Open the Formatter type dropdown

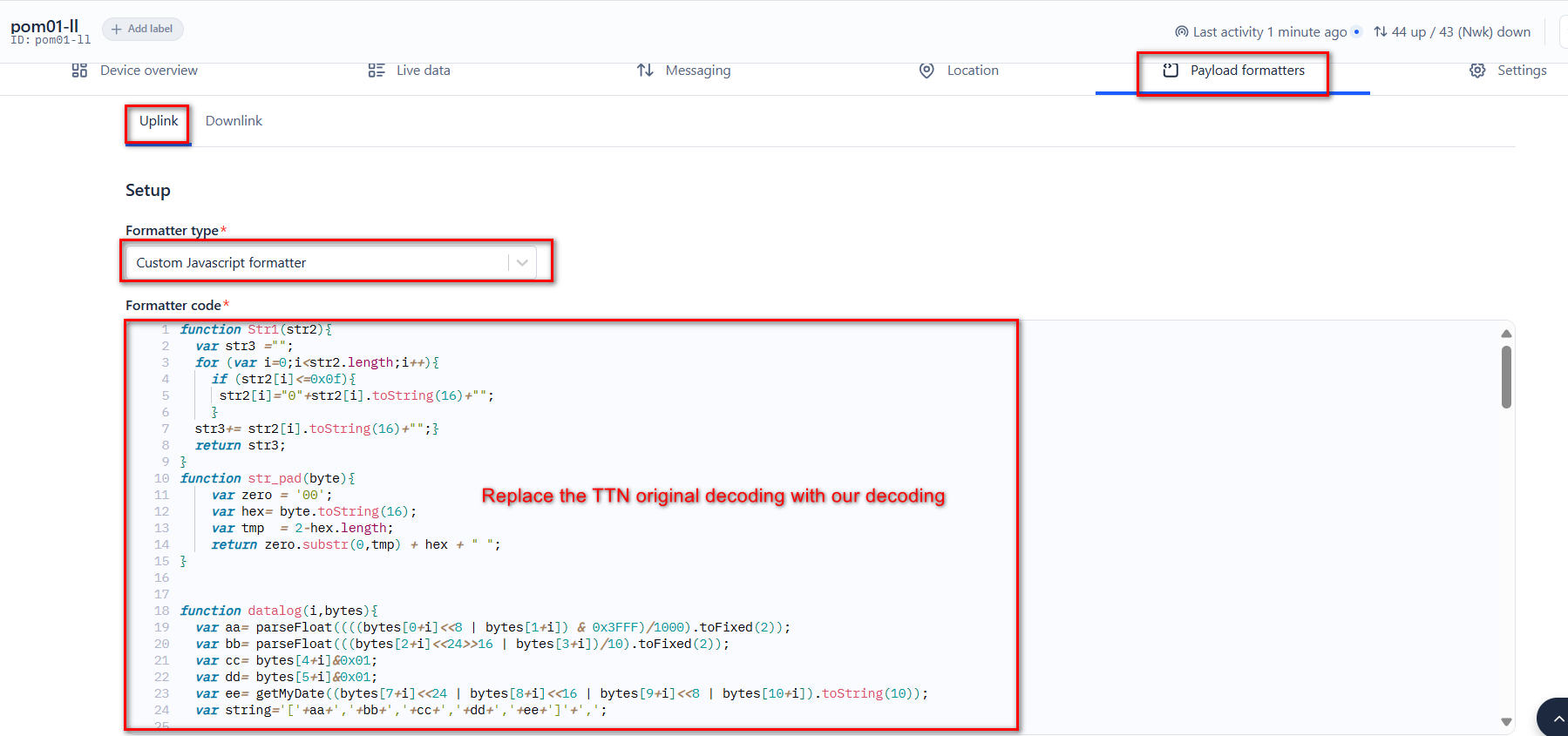coord(331,263)
